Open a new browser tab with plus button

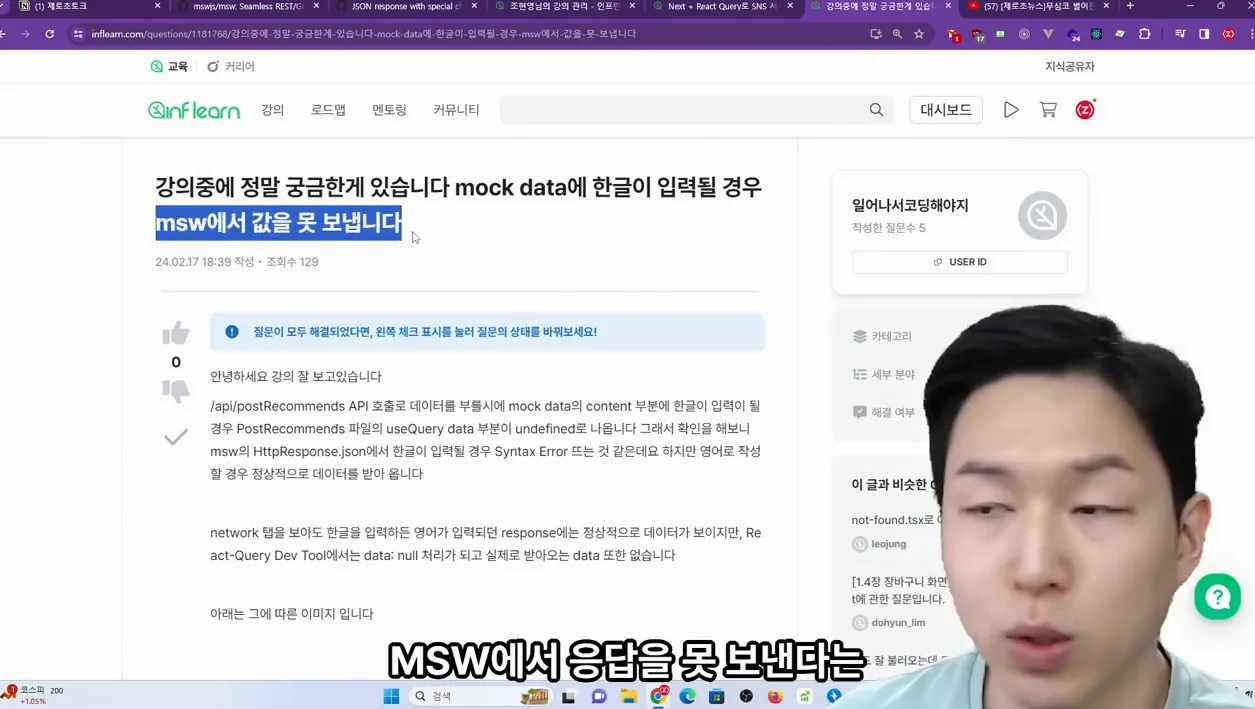[x=1130, y=6]
